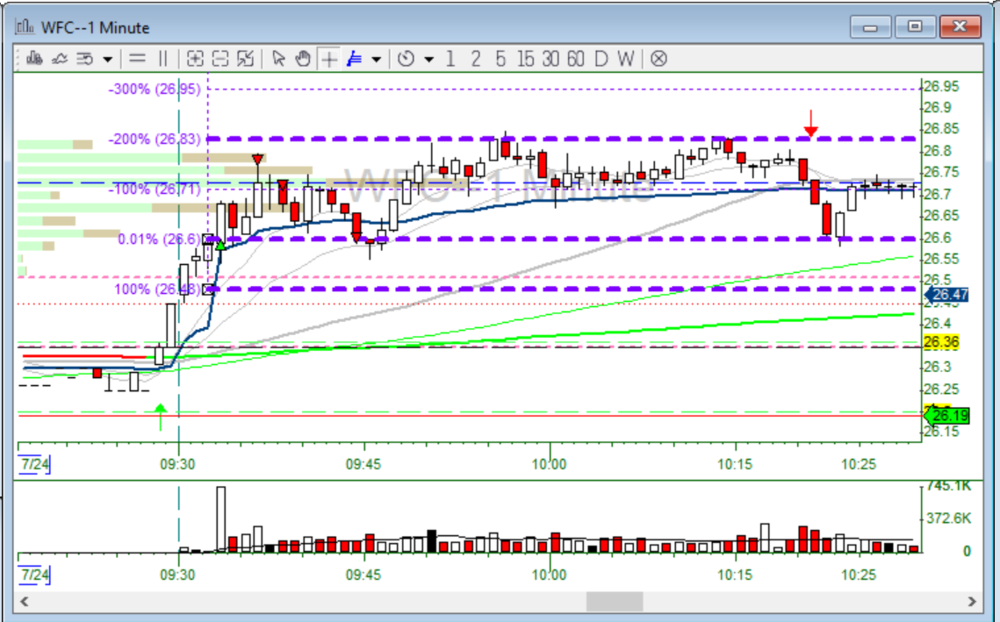This screenshot has width=1000, height=622.
Task: Add a horizontal line with the toolbar tool
Action: tap(137, 58)
